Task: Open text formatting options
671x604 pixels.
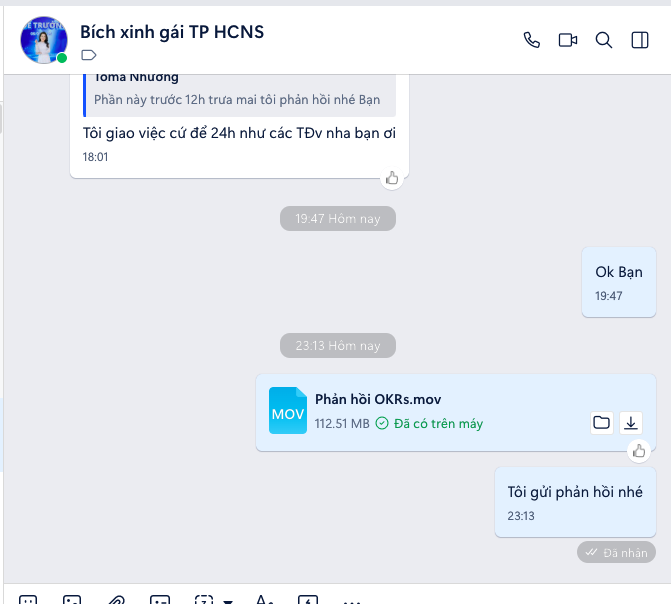Action: coord(264,599)
